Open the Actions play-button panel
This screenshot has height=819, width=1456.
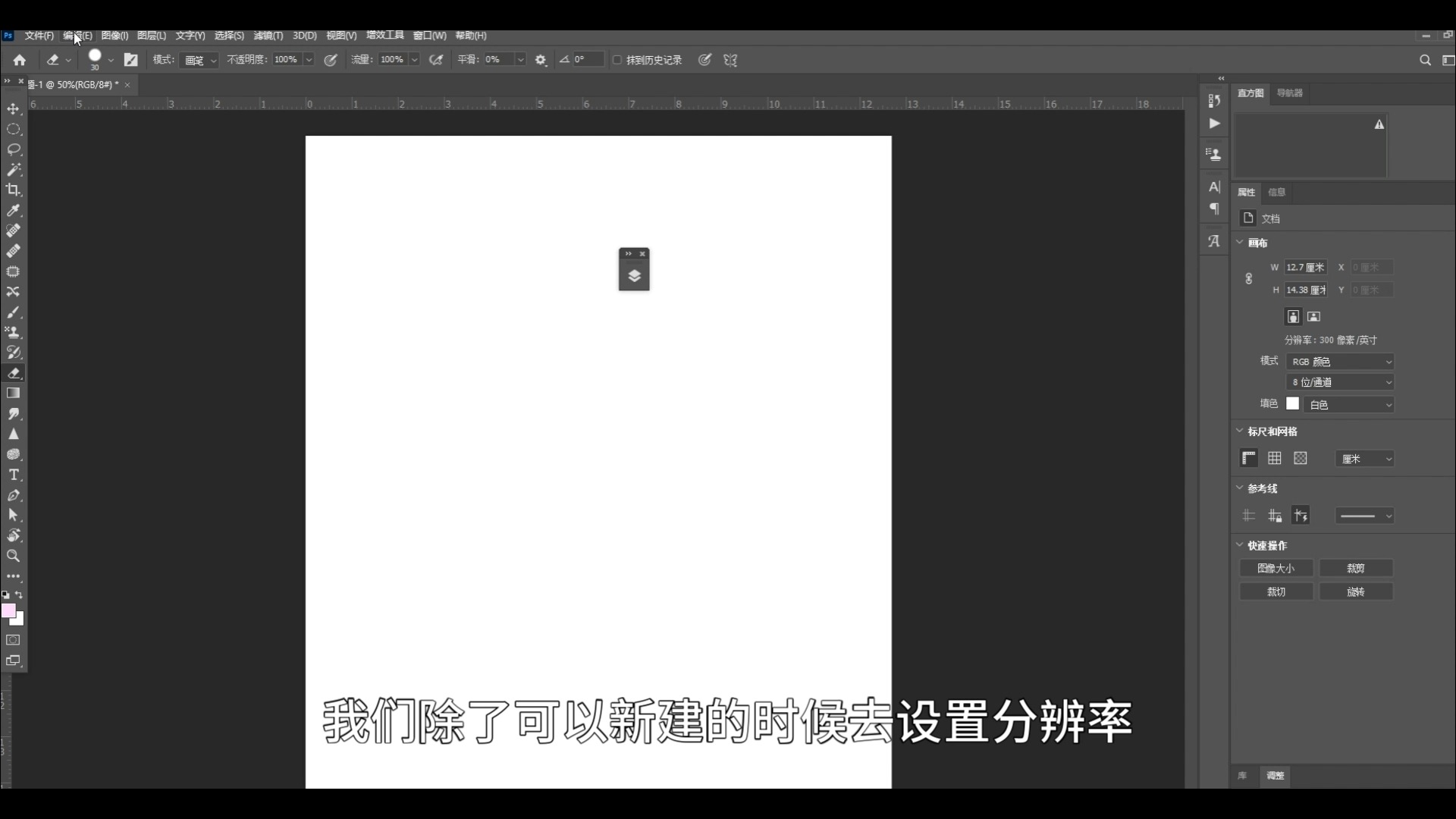(1214, 123)
